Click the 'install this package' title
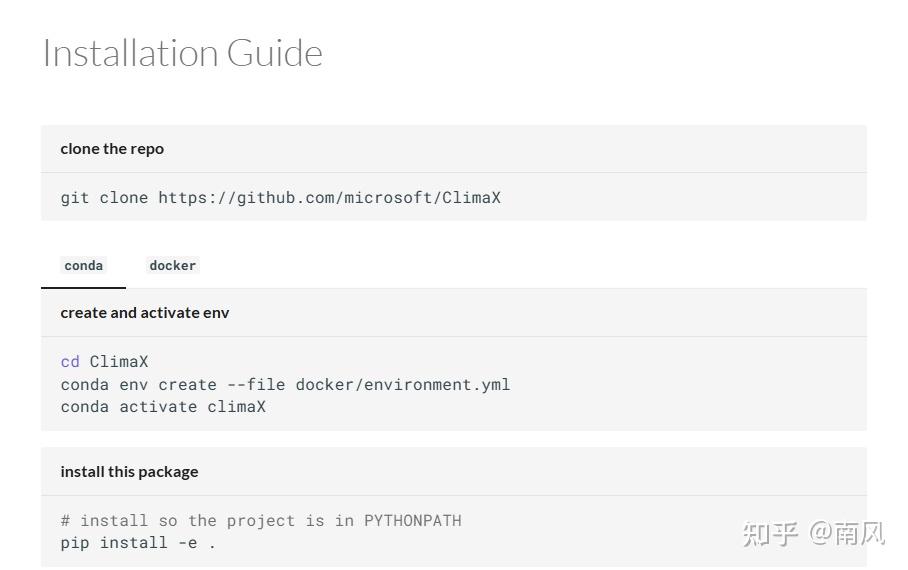Viewport: 908px width, 570px height. pyautogui.click(x=129, y=472)
